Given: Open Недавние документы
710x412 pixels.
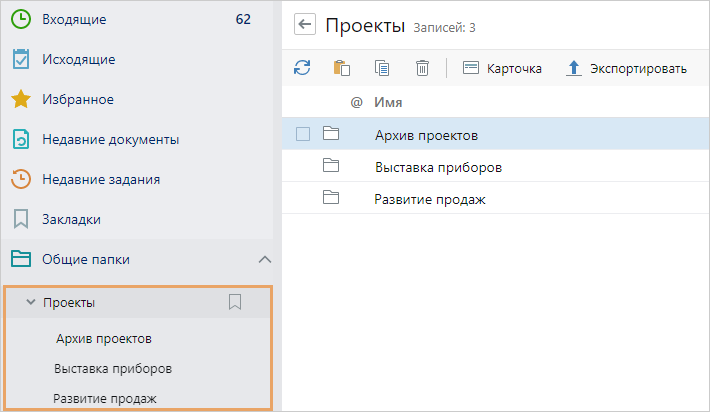Looking at the screenshot, I should [x=110, y=139].
